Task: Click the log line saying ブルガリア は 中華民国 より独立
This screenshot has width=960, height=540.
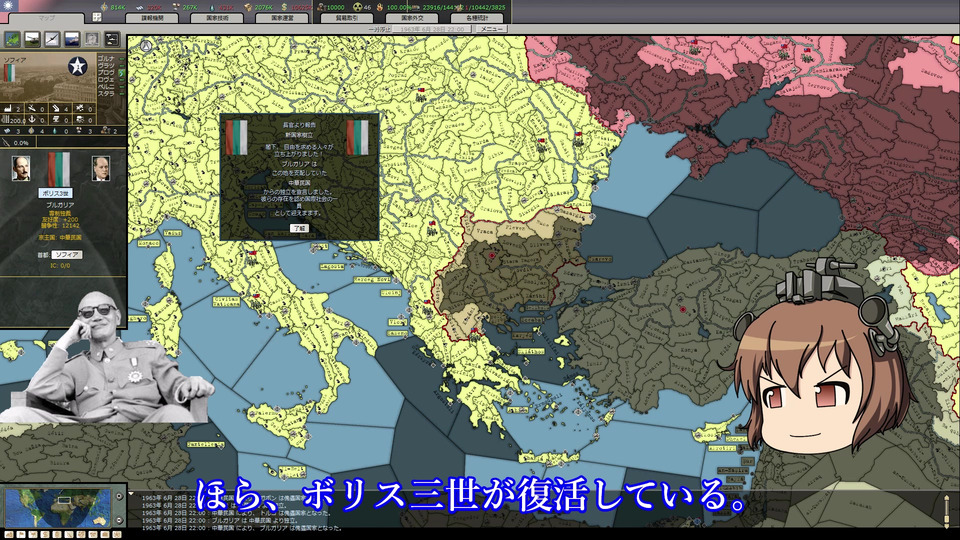Action: tap(220, 521)
